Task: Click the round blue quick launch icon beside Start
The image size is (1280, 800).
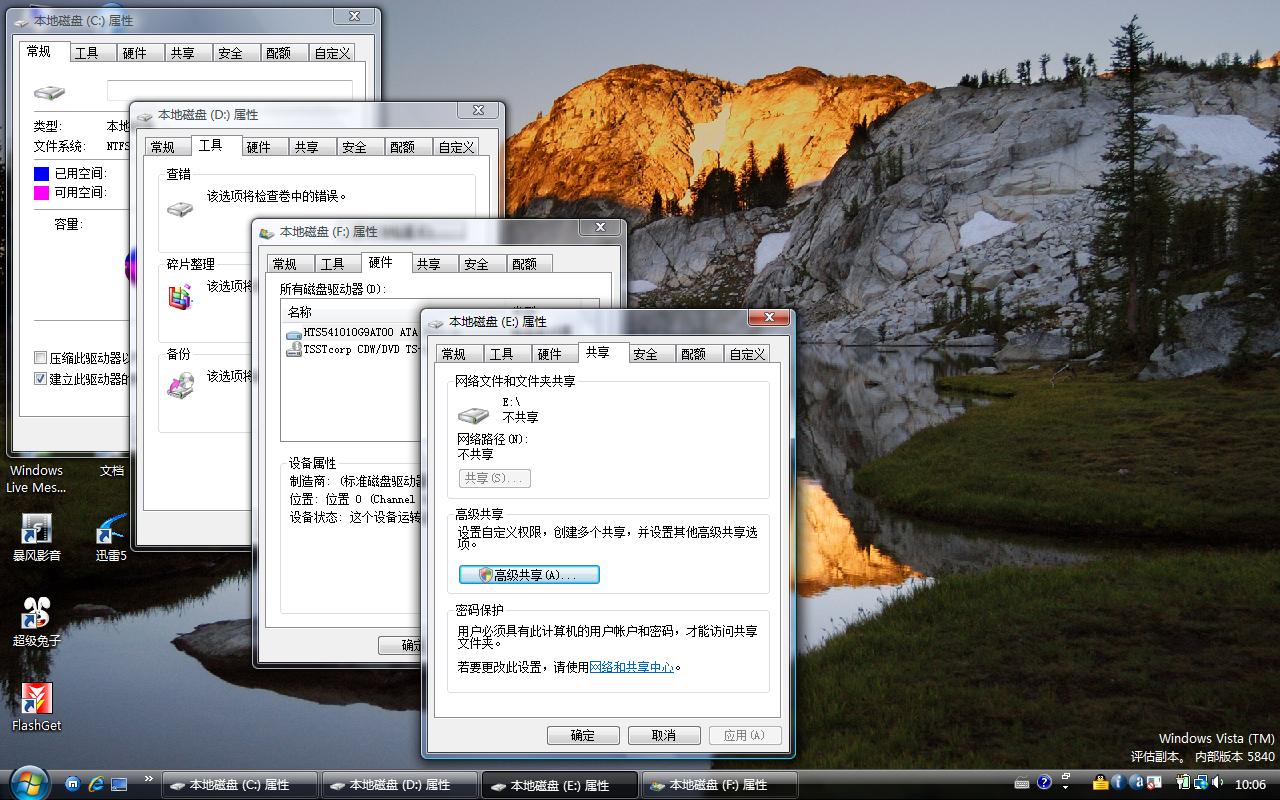Action: click(73, 784)
